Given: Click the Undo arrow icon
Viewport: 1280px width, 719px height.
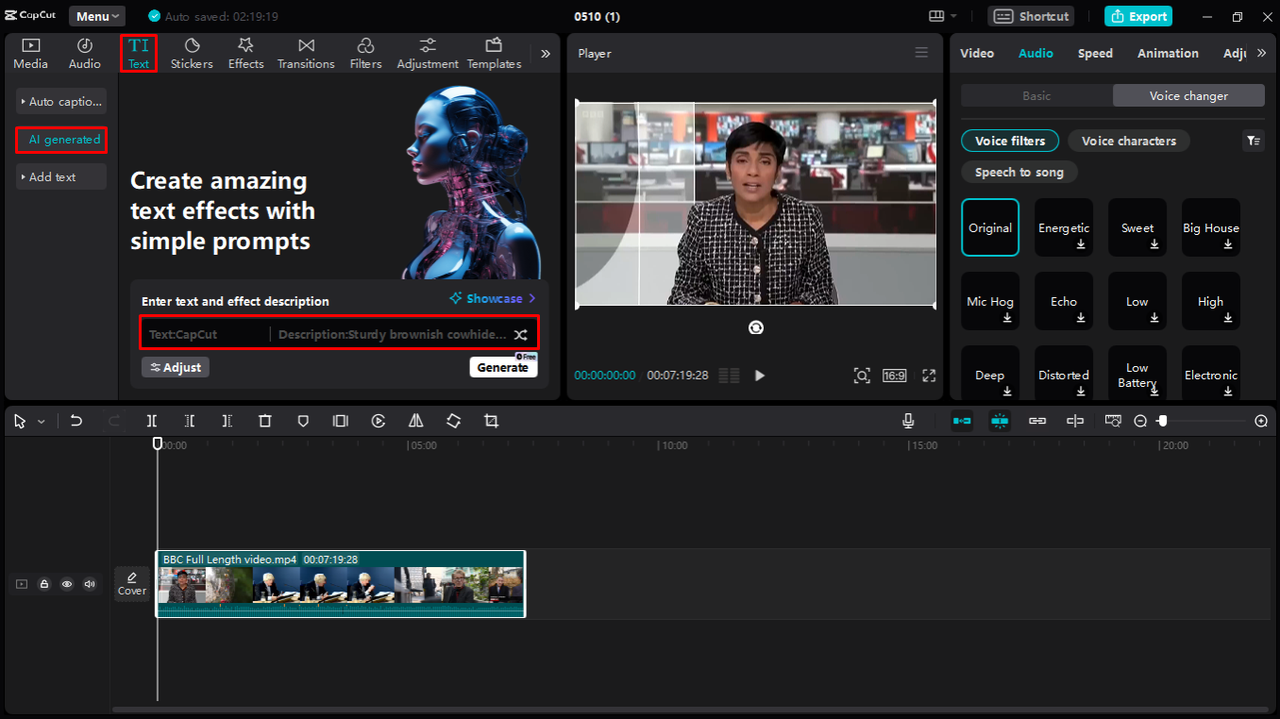Looking at the screenshot, I should tap(76, 421).
